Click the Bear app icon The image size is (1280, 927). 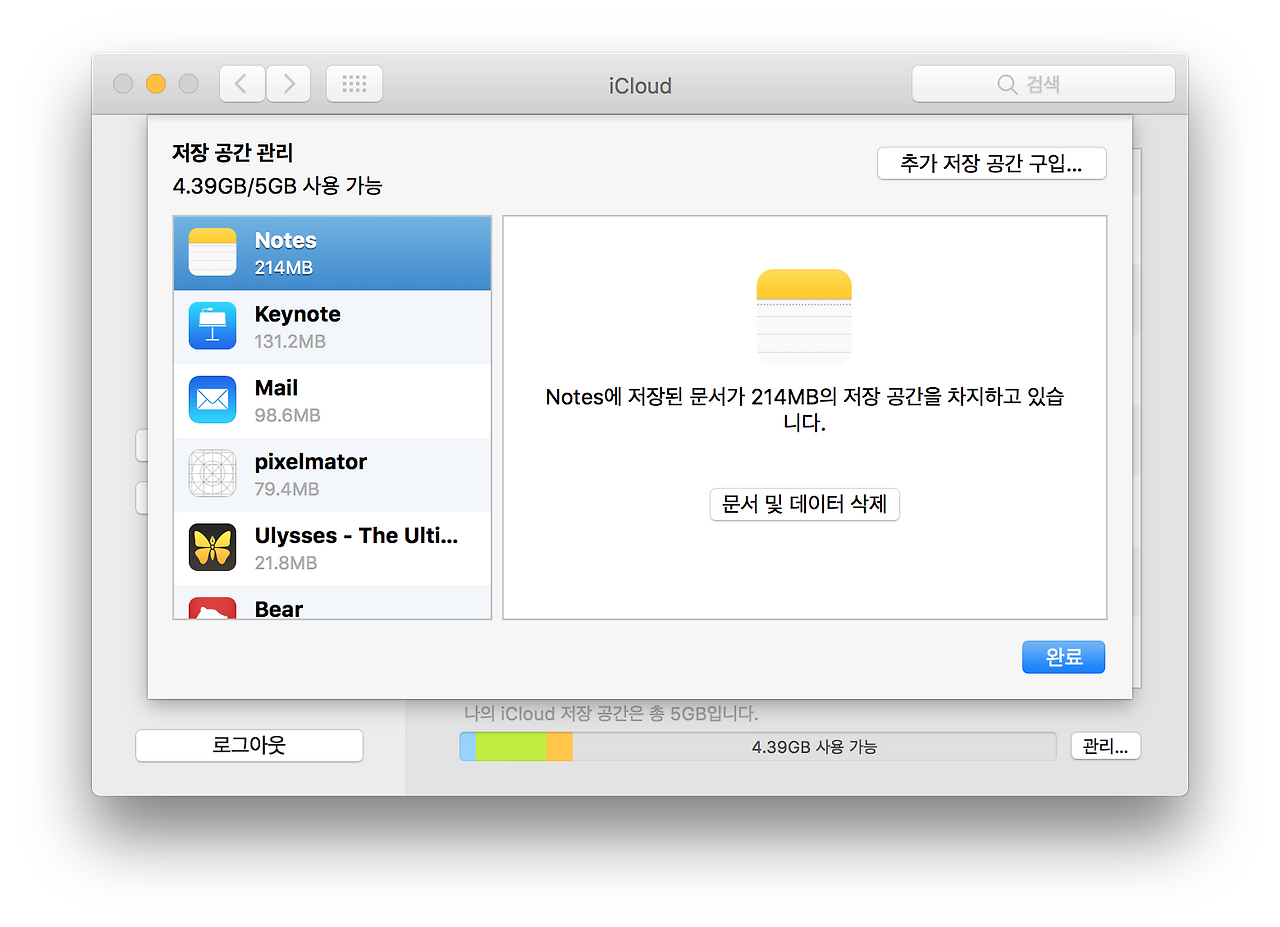212,608
